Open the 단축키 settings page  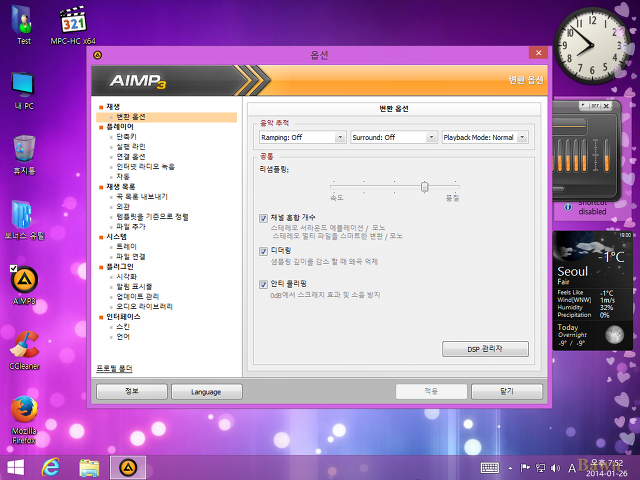pyautogui.click(x=126, y=137)
